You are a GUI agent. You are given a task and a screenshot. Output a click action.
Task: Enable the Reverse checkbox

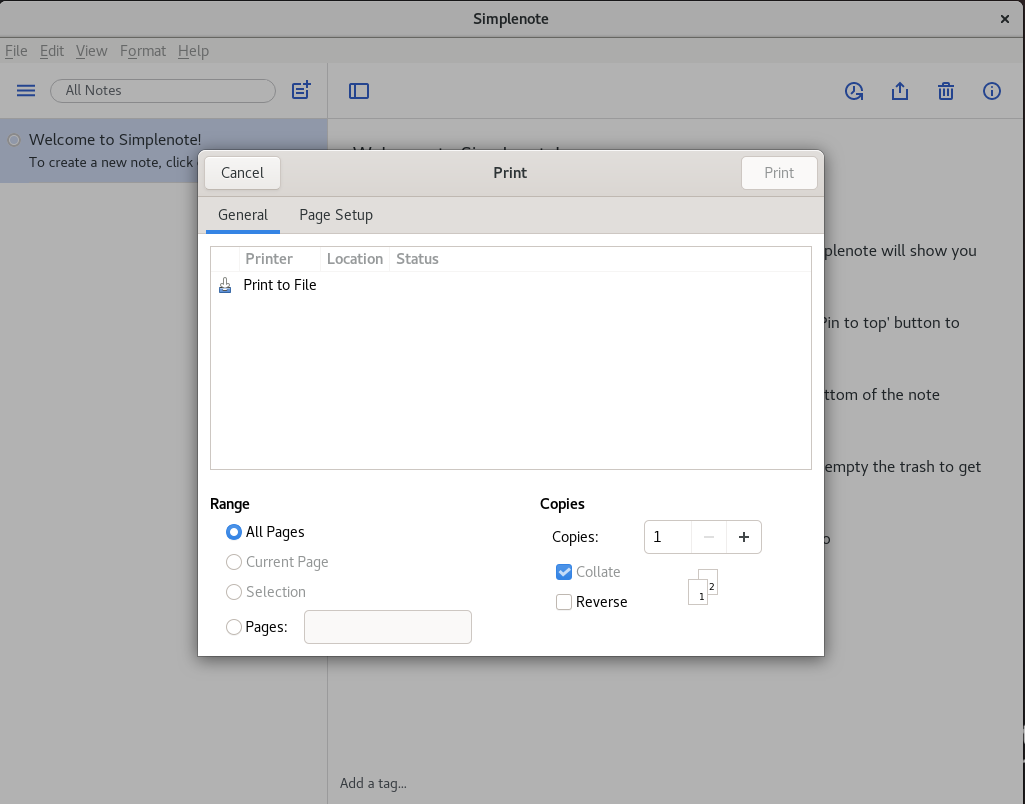pyautogui.click(x=564, y=602)
